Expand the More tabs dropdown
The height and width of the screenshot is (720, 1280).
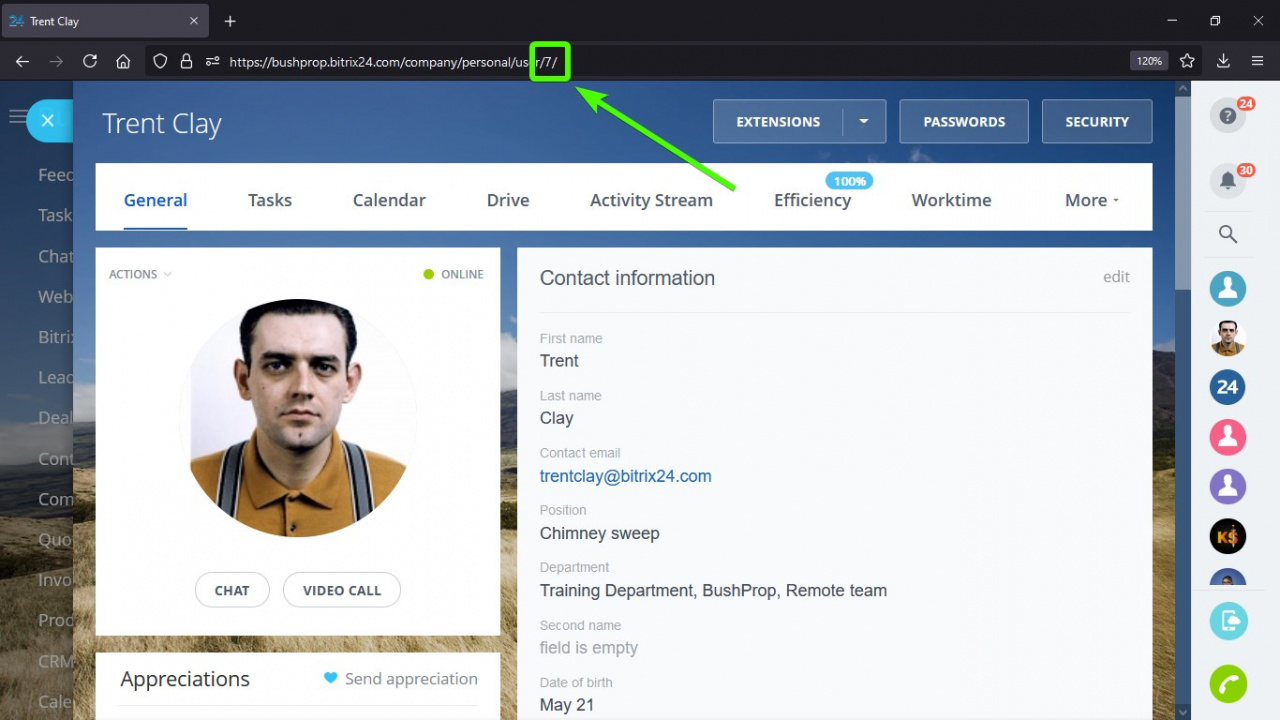click(1092, 200)
